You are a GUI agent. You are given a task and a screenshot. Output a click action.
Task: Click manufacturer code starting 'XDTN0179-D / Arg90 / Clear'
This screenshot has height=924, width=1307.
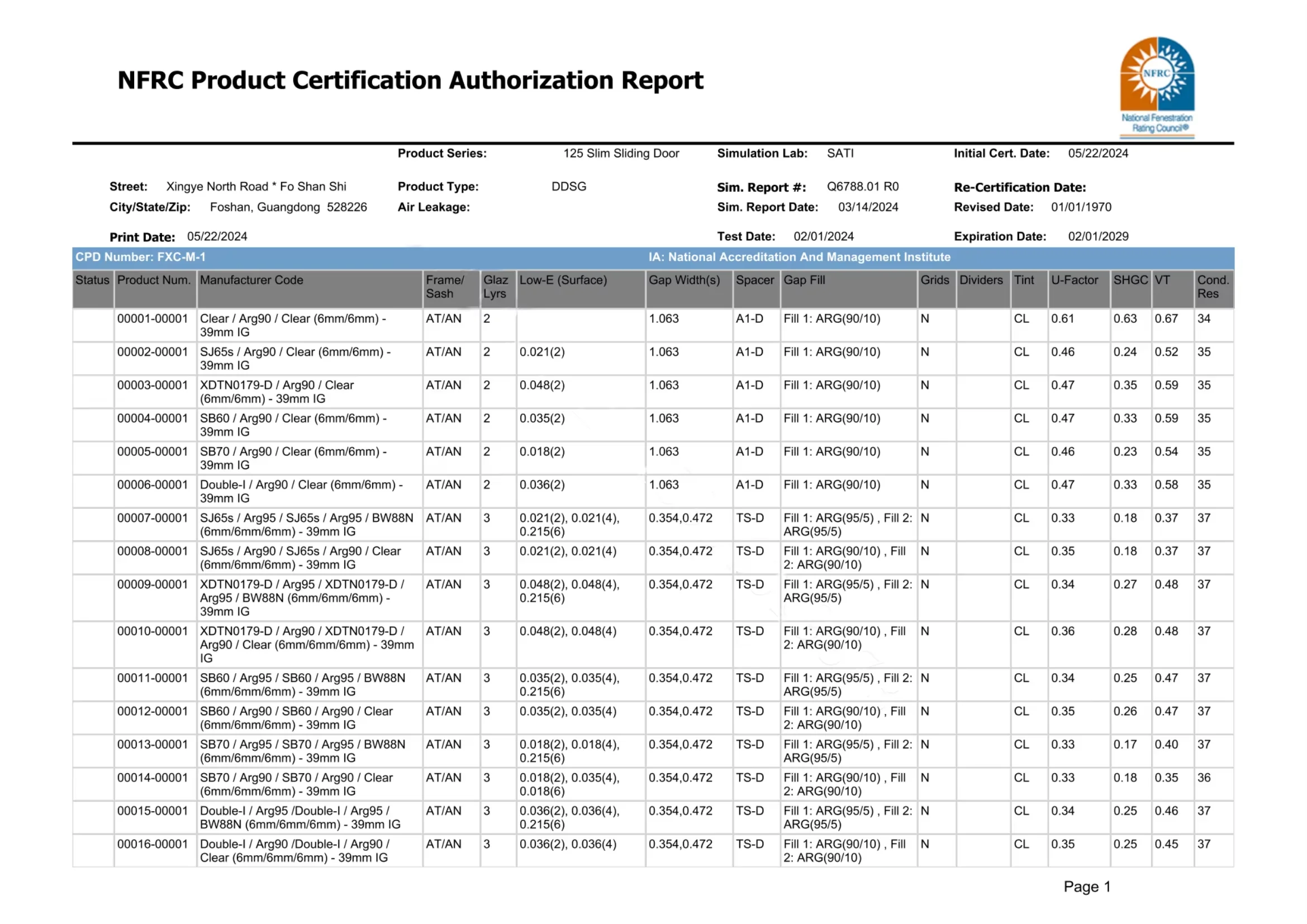click(277, 392)
